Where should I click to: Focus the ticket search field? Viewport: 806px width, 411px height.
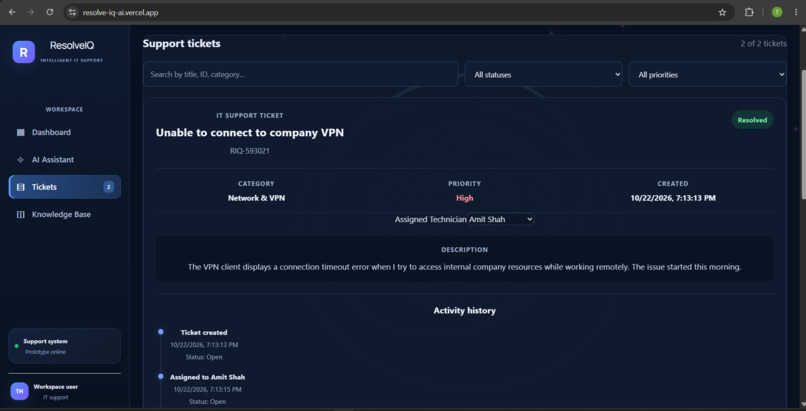pyautogui.click(x=301, y=74)
